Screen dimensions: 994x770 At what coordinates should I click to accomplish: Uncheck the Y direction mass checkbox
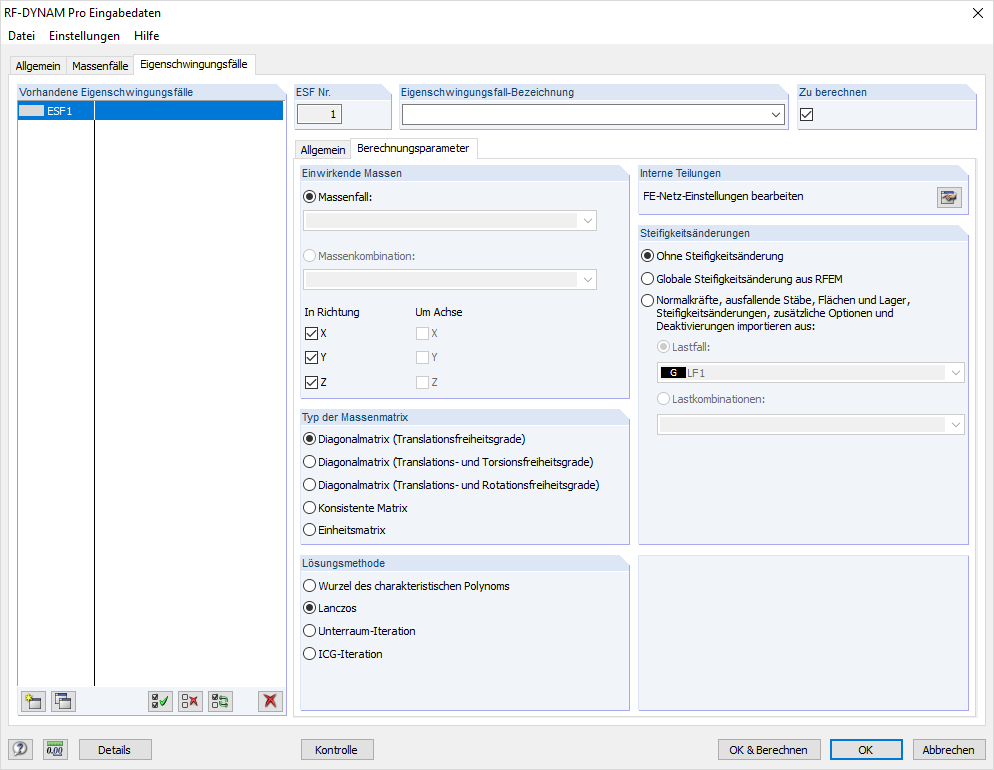308,357
